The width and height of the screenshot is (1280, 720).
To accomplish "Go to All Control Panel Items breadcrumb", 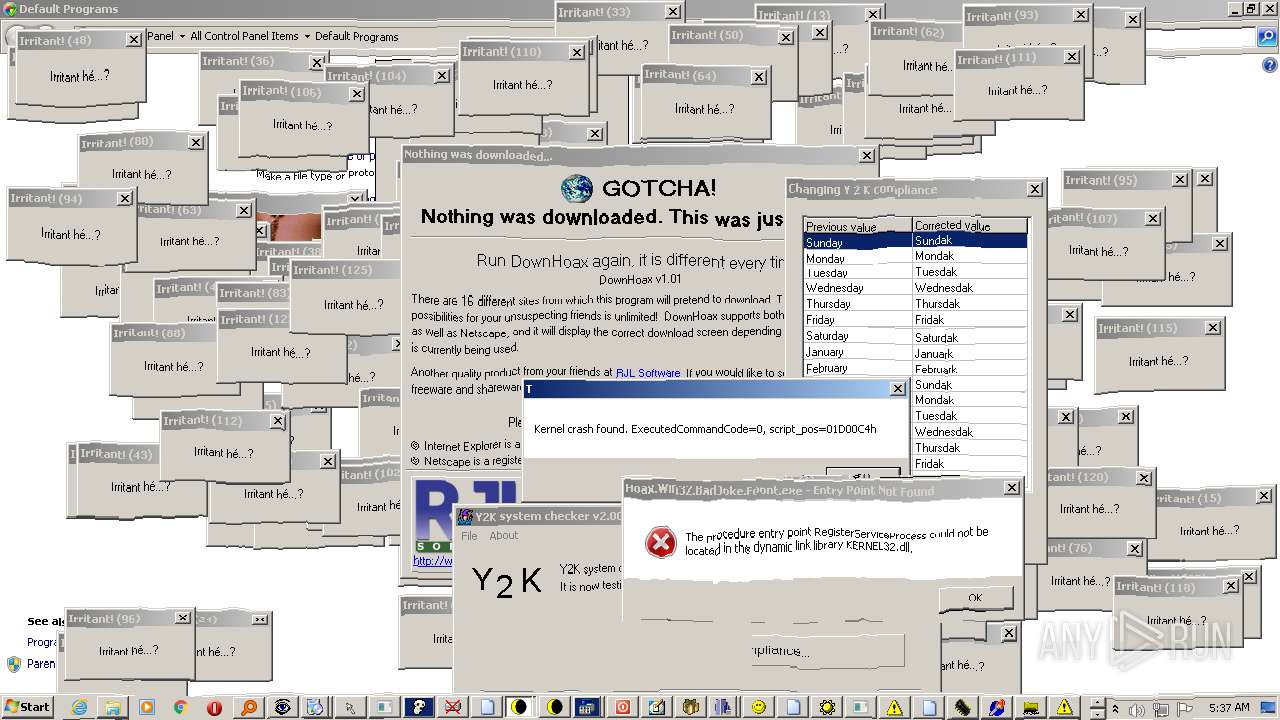I will click(244, 37).
